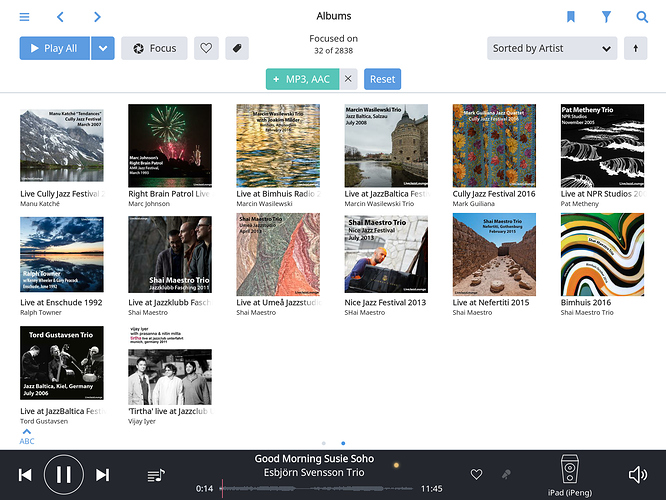The width and height of the screenshot is (666, 500).
Task: Select the second page dot indicator
Action: pos(343,443)
